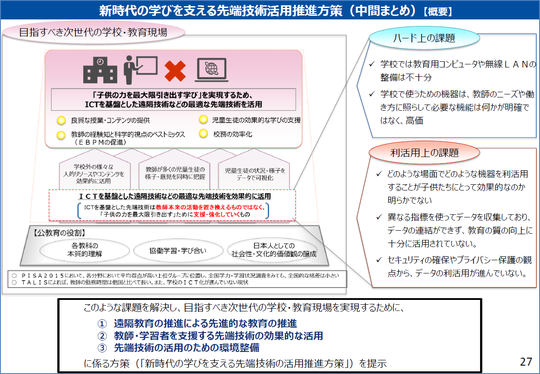Click the pink oval 目指すべき次世代の学校・教育現場

point(93,33)
